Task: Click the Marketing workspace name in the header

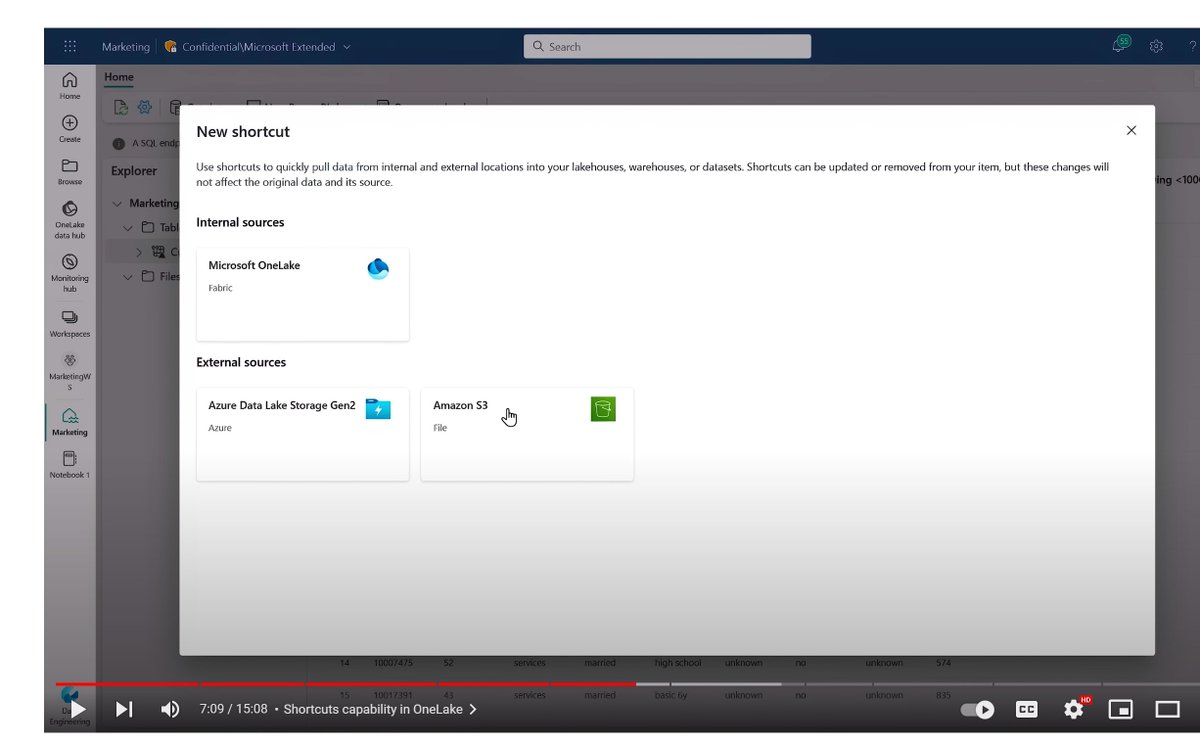Action: point(125,46)
